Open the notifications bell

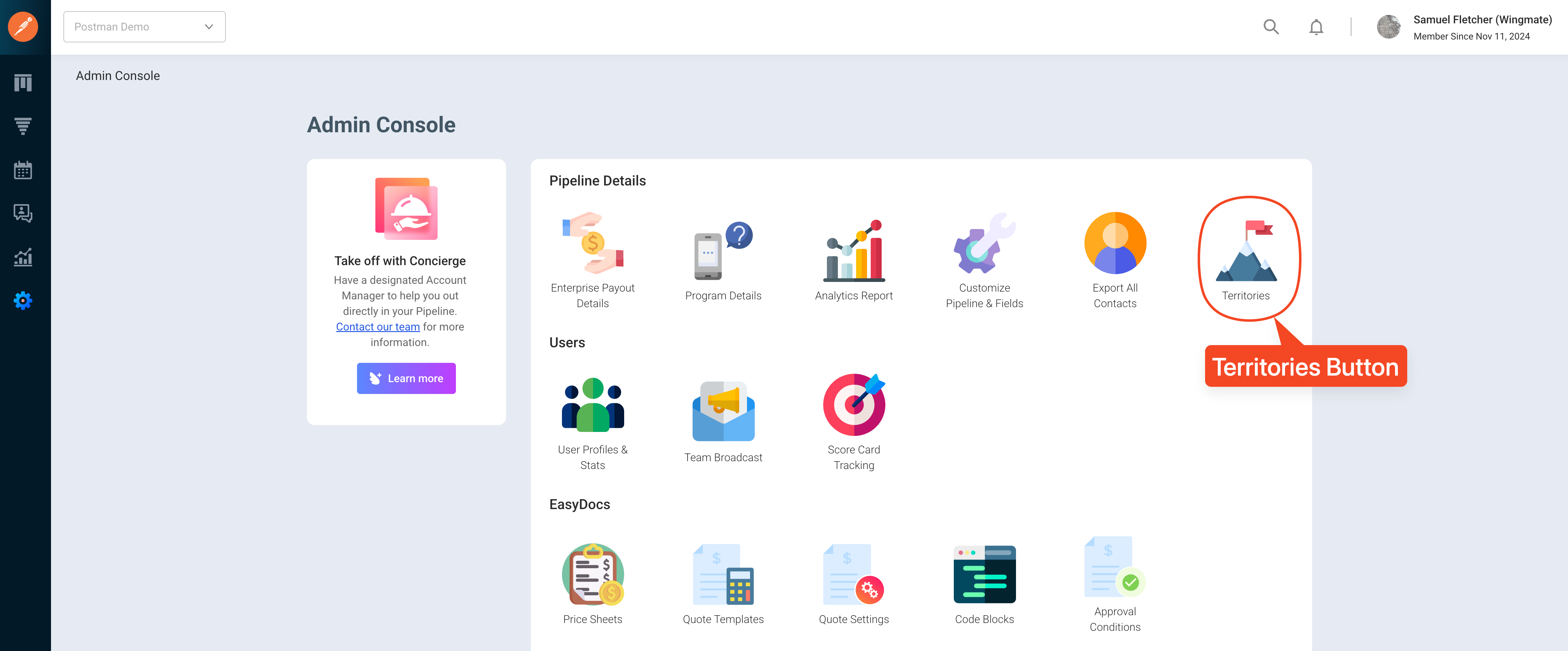[x=1316, y=27]
